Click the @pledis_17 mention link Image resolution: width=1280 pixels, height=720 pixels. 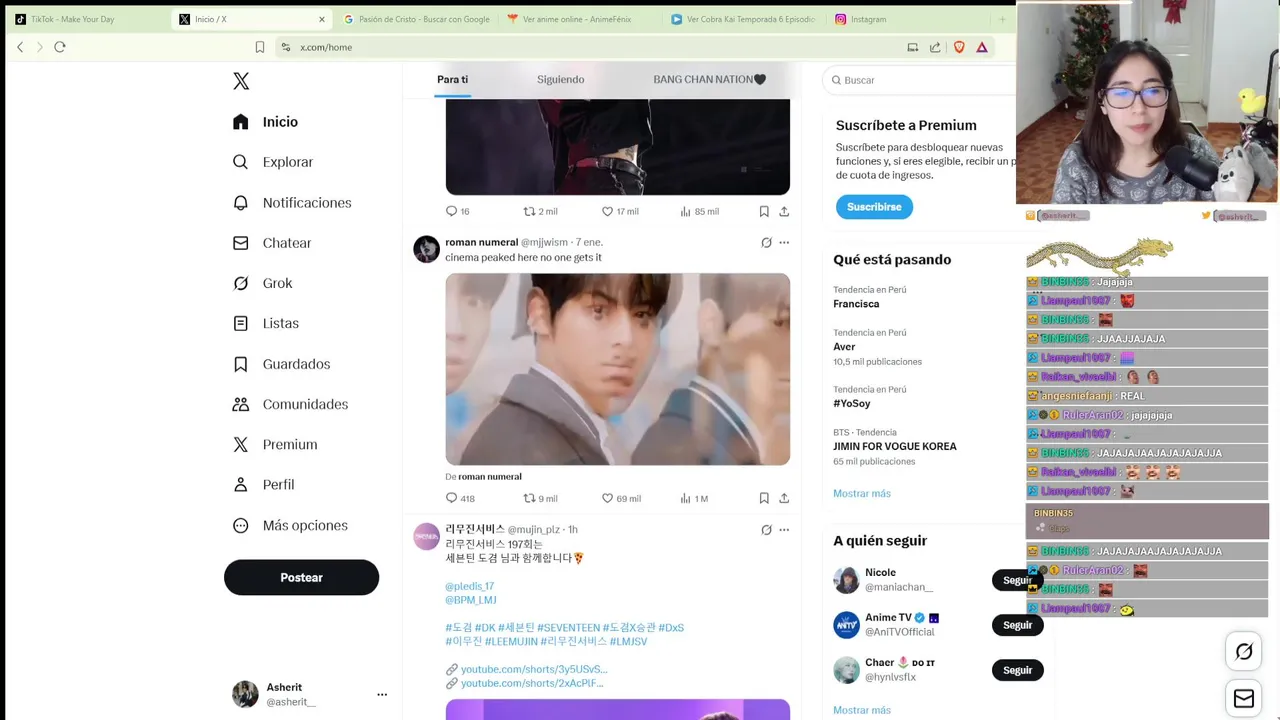pyautogui.click(x=469, y=586)
